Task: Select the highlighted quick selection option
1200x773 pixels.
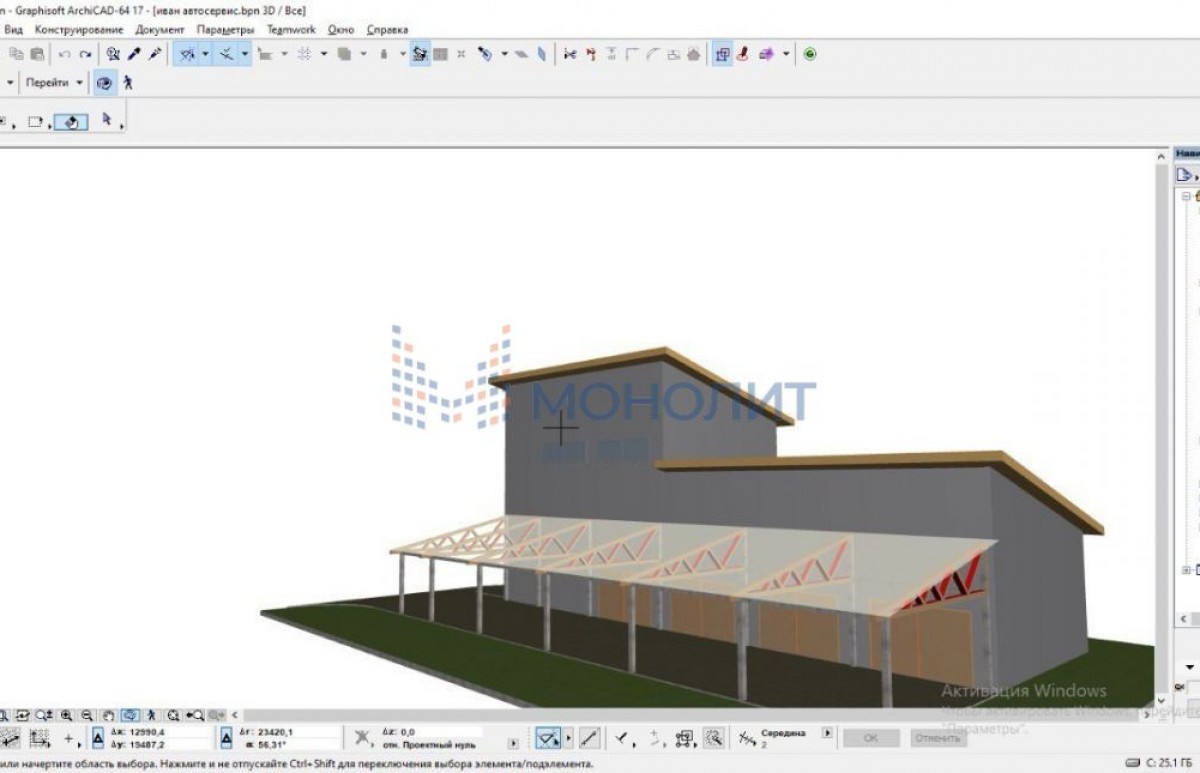Action: tap(70, 122)
